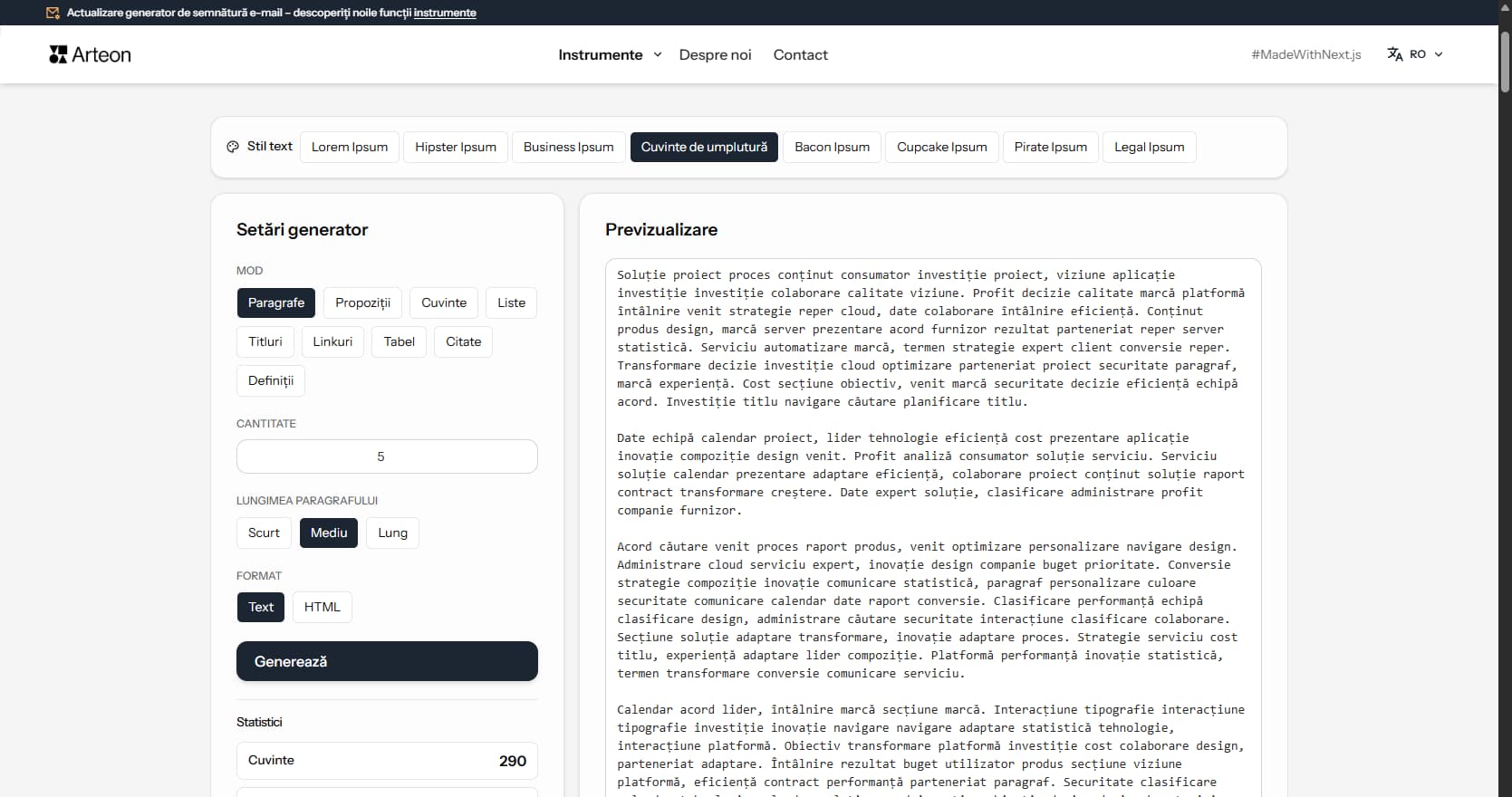
Task: Choose Citate mode
Action: tap(463, 341)
